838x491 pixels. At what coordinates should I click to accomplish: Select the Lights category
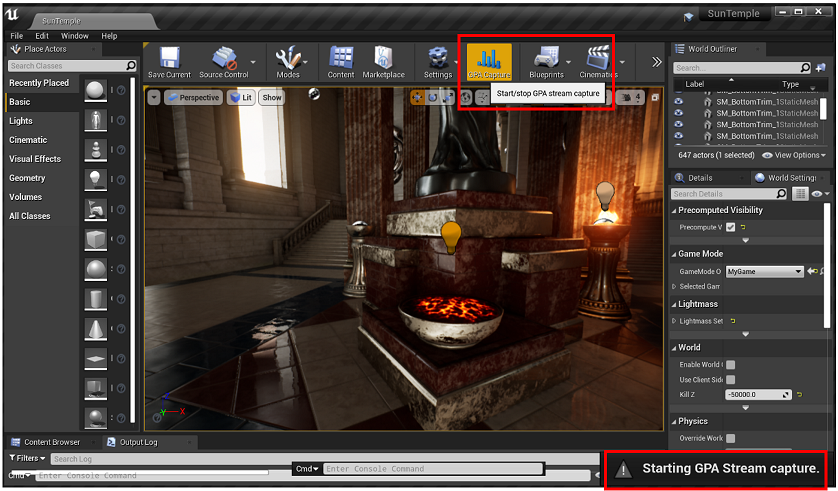pos(20,121)
